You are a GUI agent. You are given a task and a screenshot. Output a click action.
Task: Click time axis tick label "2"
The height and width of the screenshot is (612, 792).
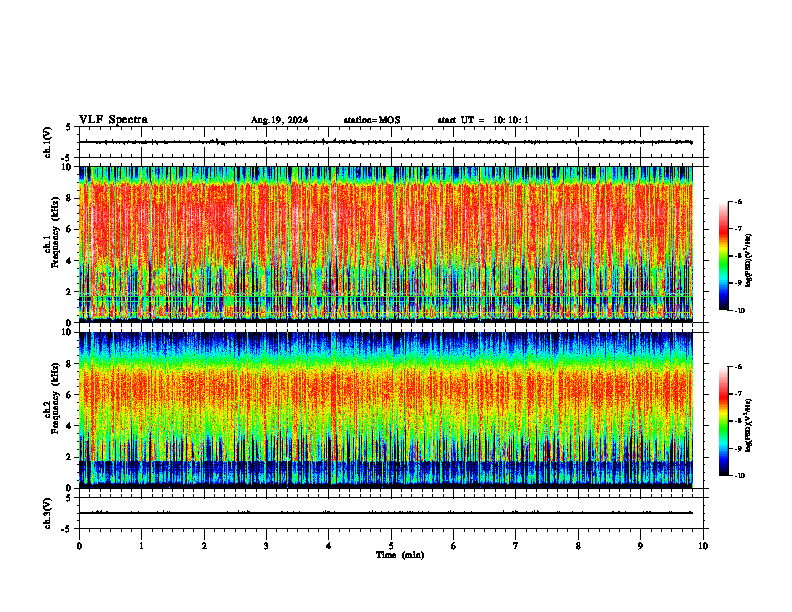click(204, 546)
